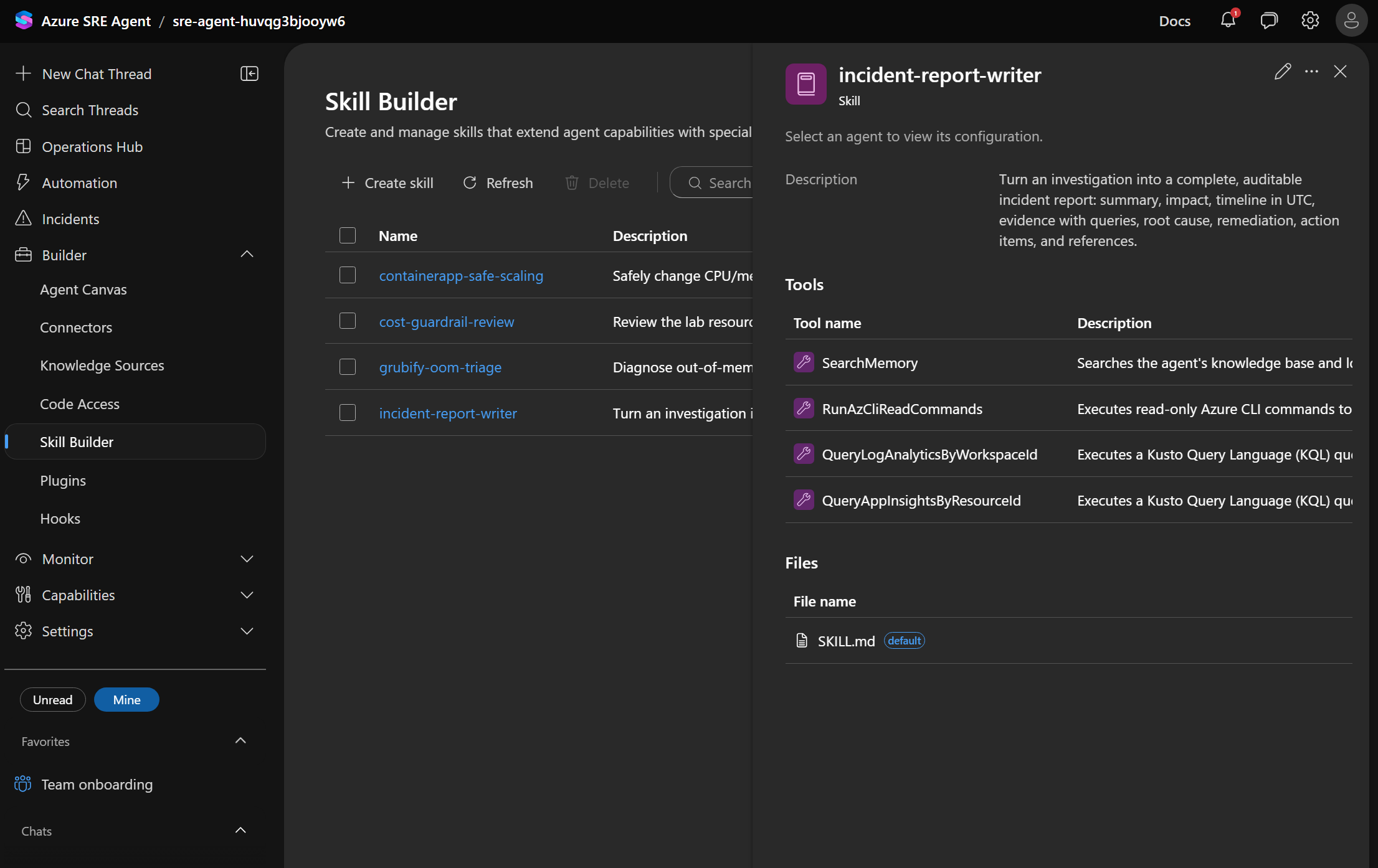Open the containerapp-safe-scaling skill link
Image resolution: width=1378 pixels, height=868 pixels.
461,275
